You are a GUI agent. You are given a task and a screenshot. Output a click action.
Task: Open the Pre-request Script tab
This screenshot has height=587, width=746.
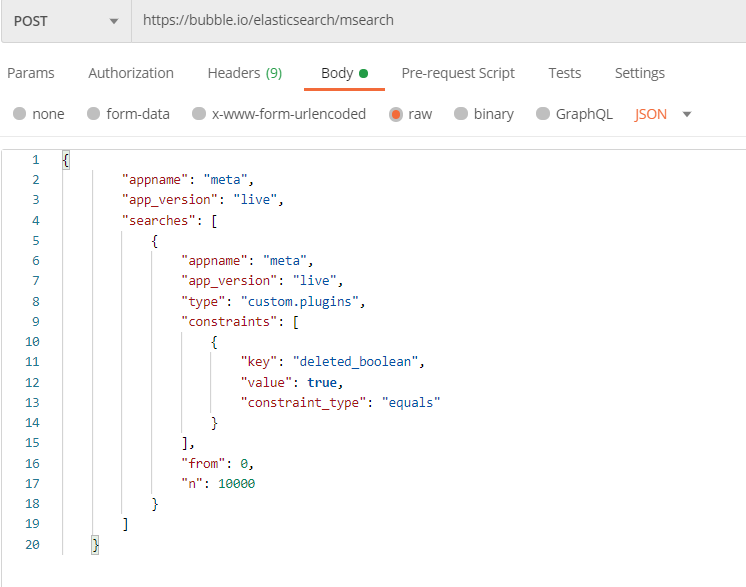[x=458, y=73]
